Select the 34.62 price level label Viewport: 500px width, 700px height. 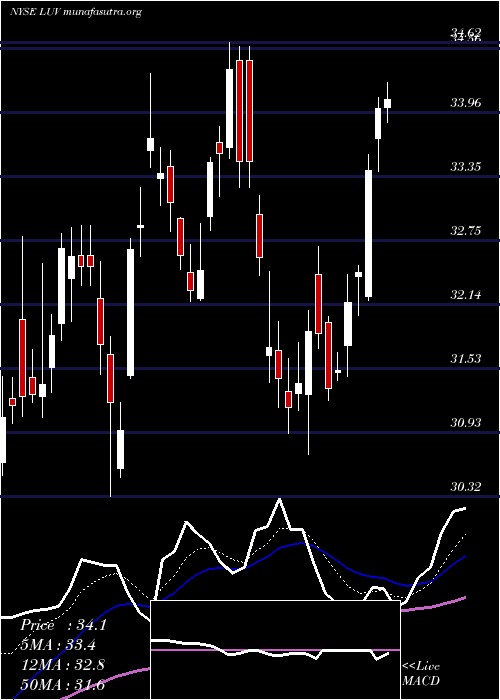[x=466, y=31]
